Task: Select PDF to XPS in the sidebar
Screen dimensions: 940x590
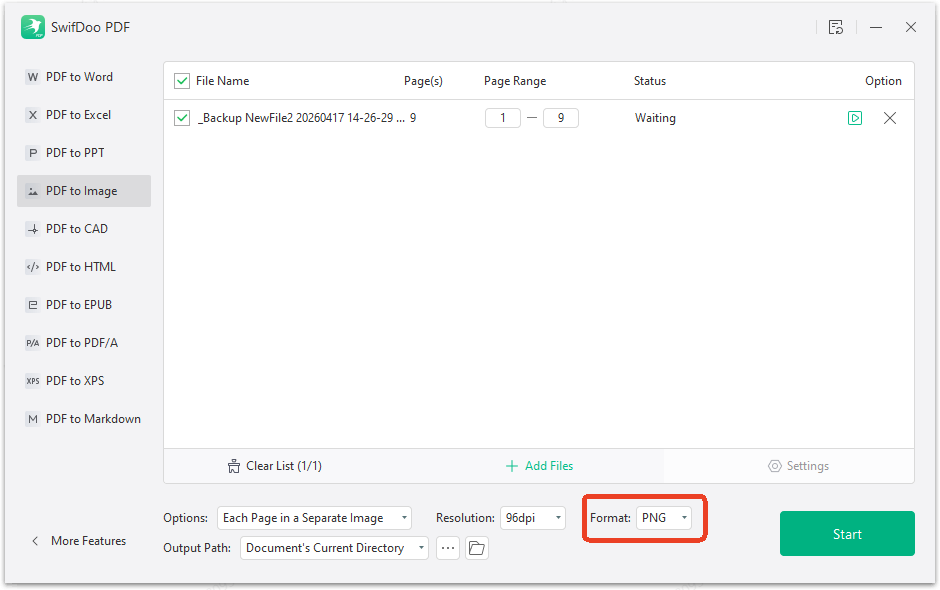Action: (84, 381)
